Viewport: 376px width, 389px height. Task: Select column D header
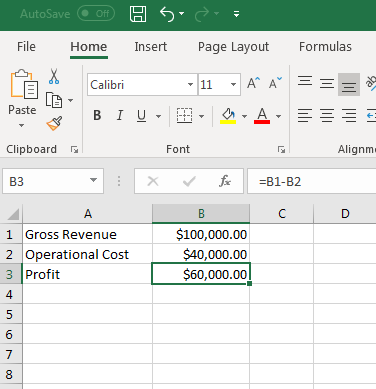click(x=345, y=214)
